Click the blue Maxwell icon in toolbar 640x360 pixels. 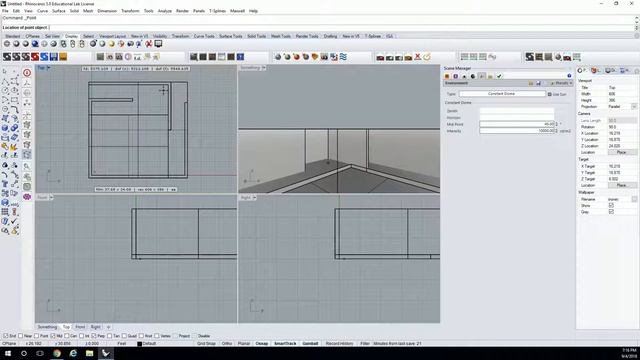pyautogui.click(x=44, y=57)
